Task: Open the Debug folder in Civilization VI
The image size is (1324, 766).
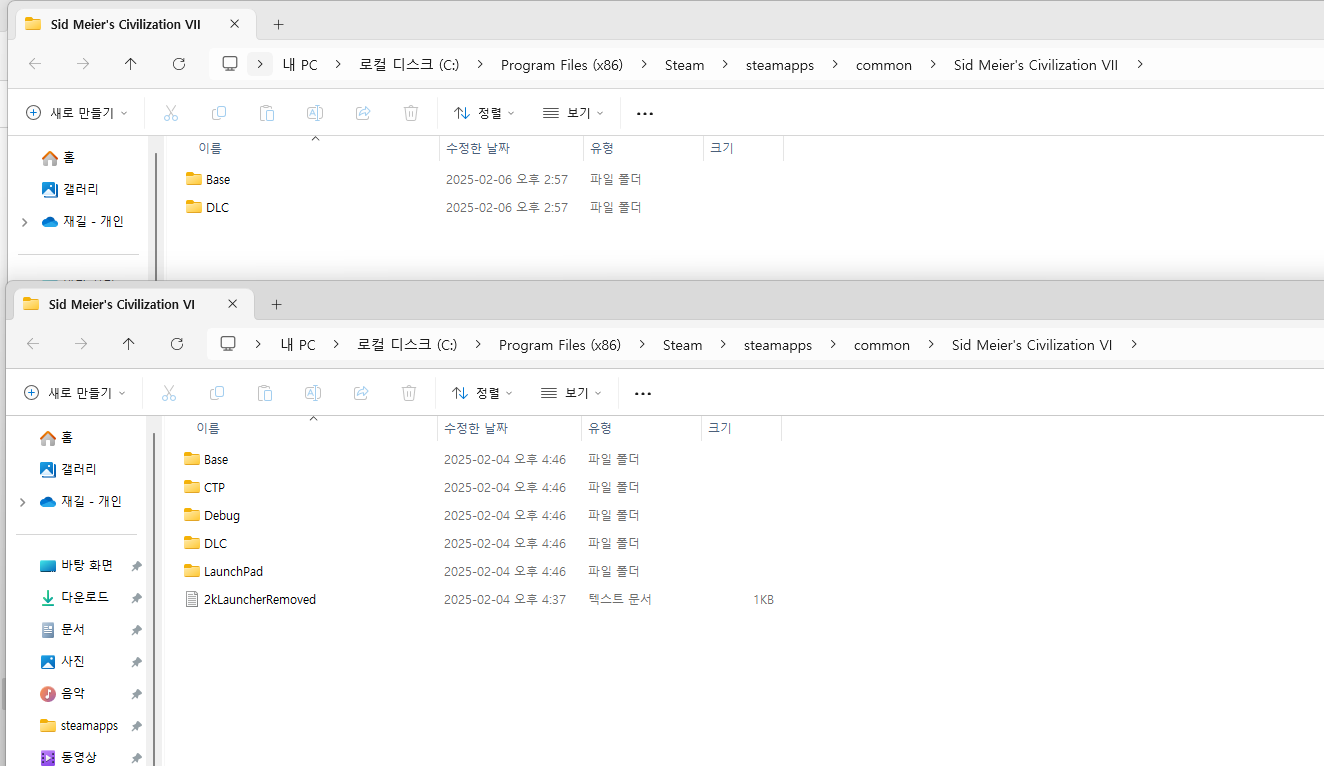Action: coord(221,515)
